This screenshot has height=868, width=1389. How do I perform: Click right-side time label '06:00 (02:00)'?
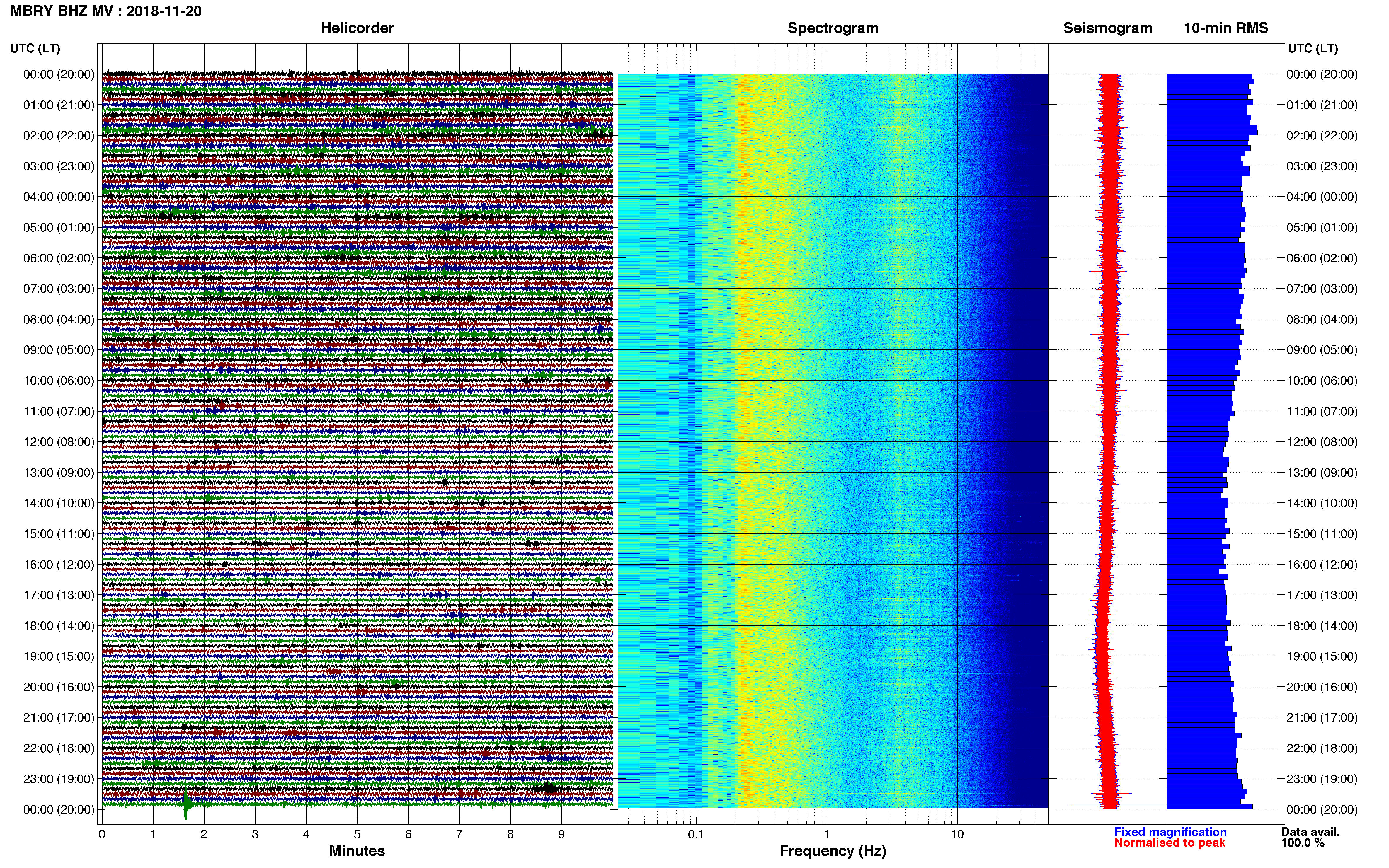(1322, 258)
